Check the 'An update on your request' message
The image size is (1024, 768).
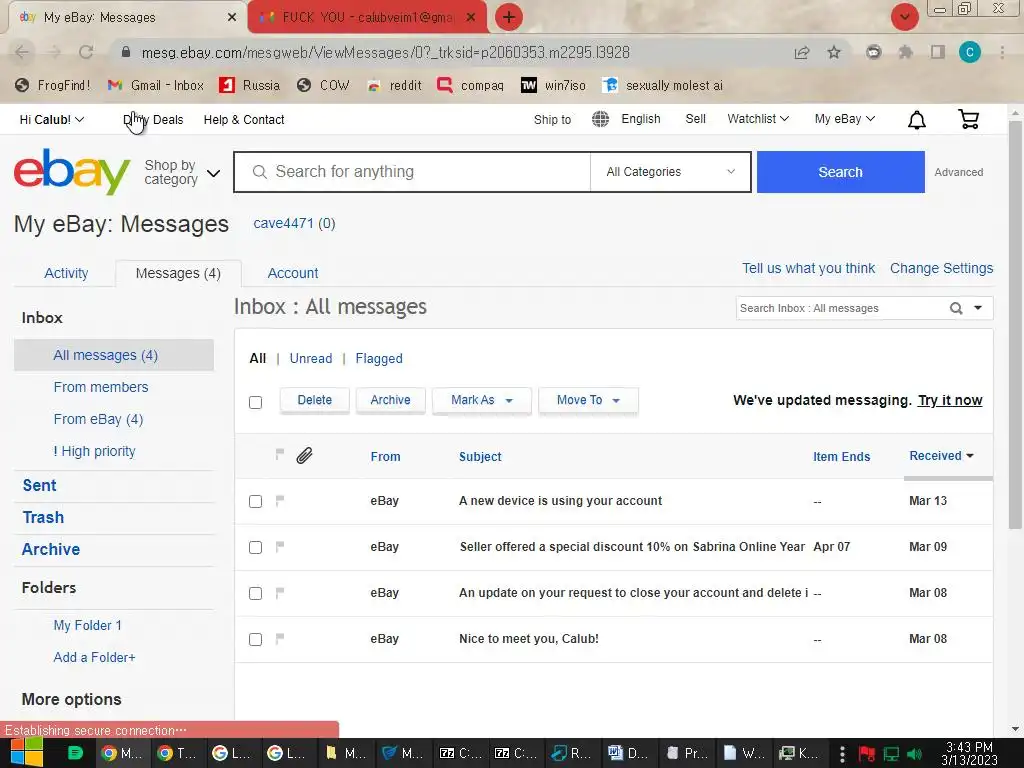pyautogui.click(x=255, y=593)
